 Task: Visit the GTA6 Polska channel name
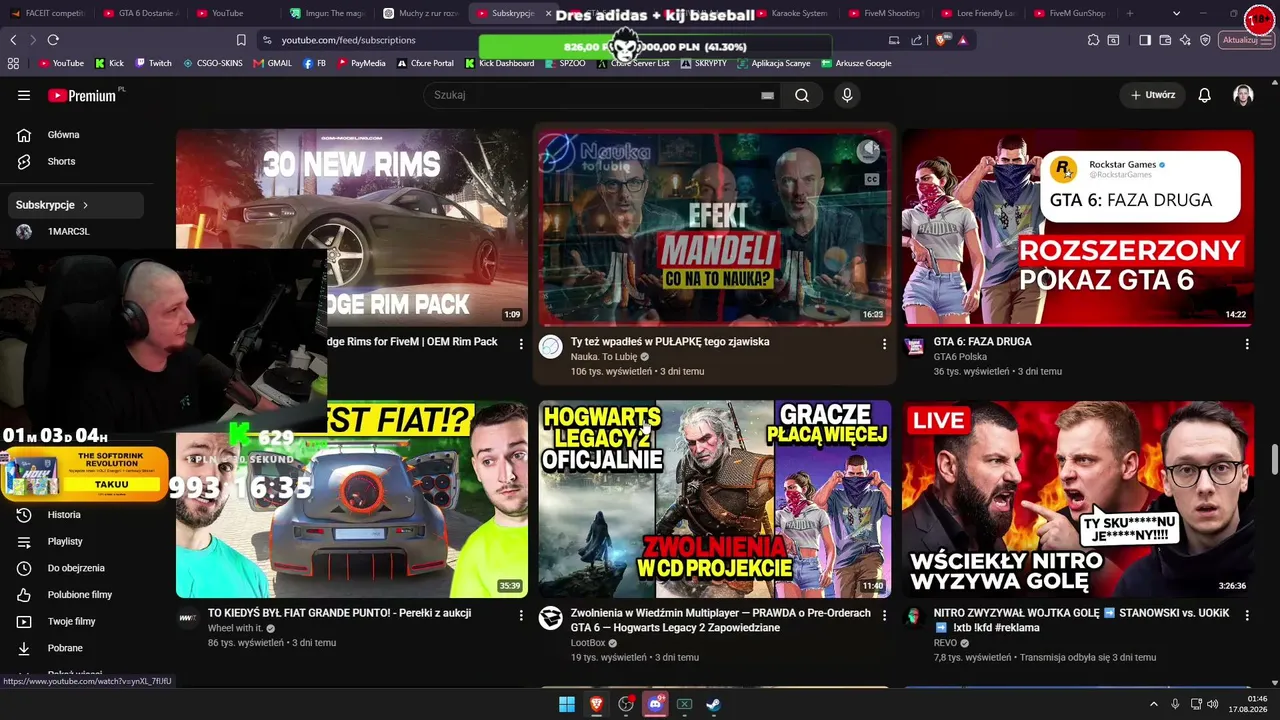[960, 357]
